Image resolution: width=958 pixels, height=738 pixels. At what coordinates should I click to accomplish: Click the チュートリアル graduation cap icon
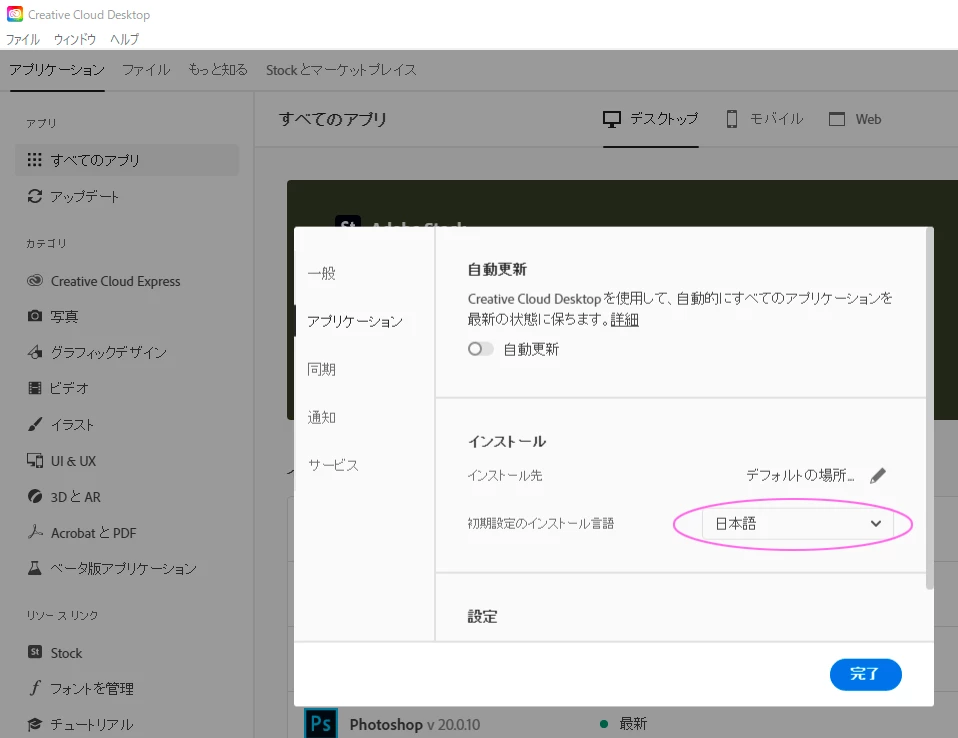(x=35, y=724)
